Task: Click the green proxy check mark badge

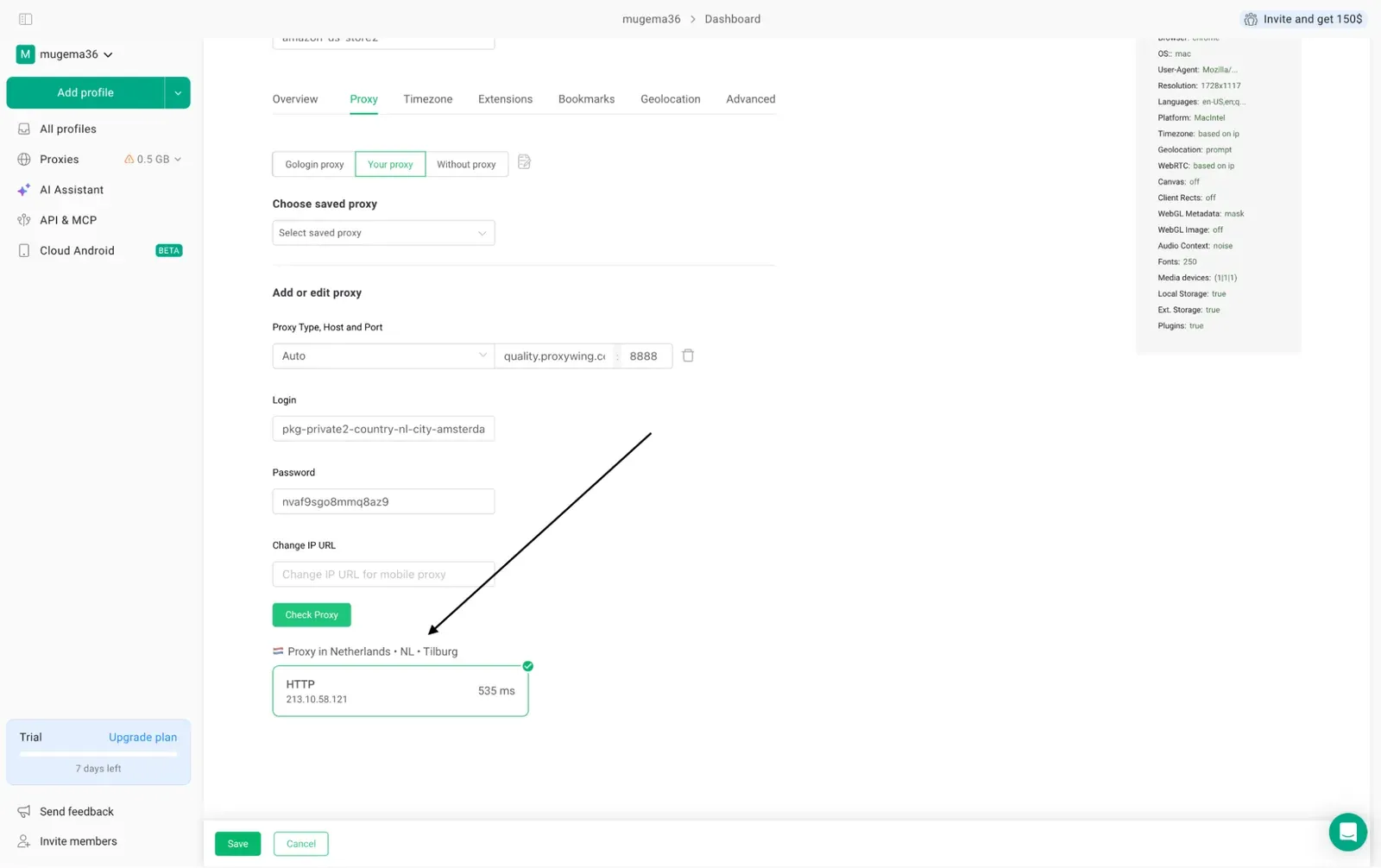Action: (x=528, y=666)
